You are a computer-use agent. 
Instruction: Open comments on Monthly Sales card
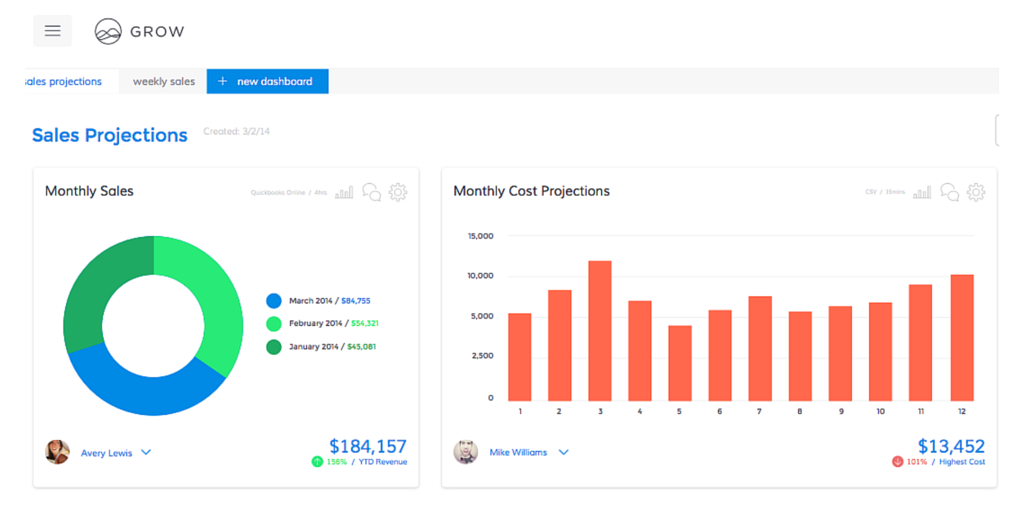tap(371, 192)
